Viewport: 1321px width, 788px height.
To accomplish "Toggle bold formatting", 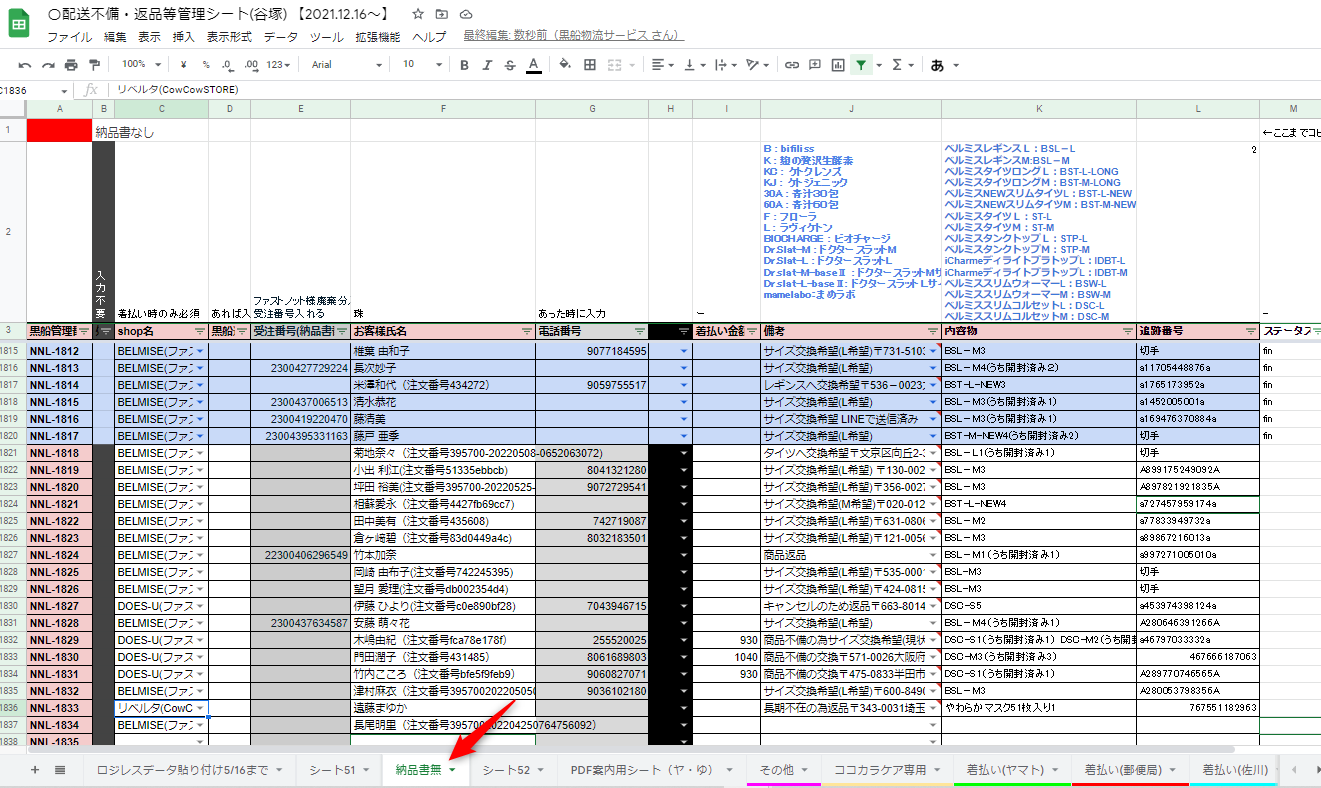I will point(464,64).
